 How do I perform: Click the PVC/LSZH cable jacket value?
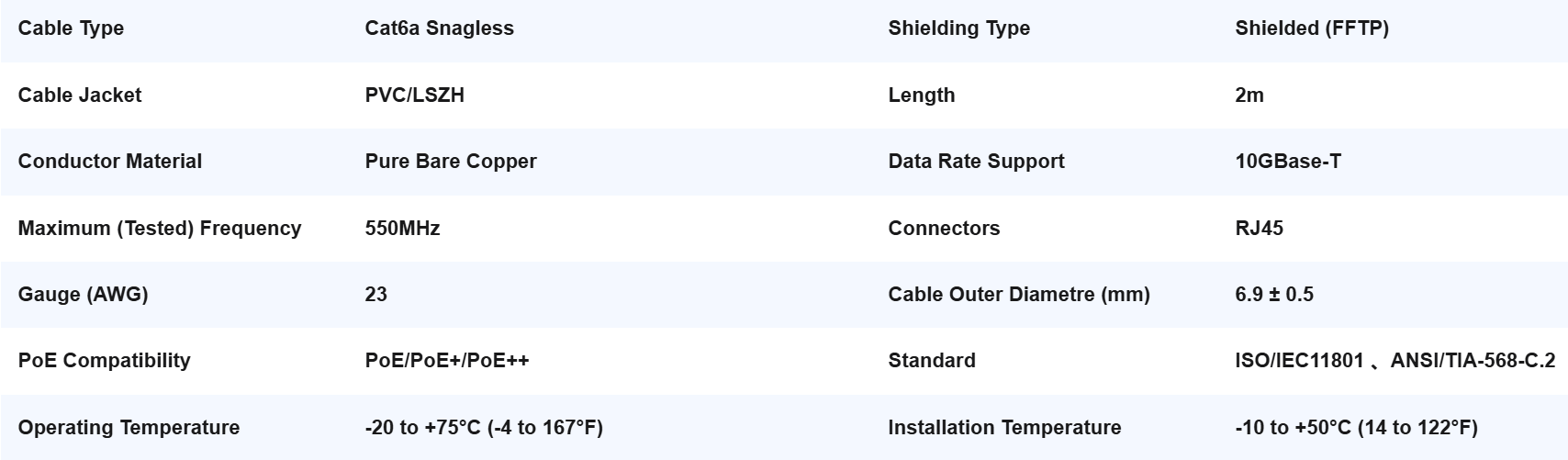point(415,95)
